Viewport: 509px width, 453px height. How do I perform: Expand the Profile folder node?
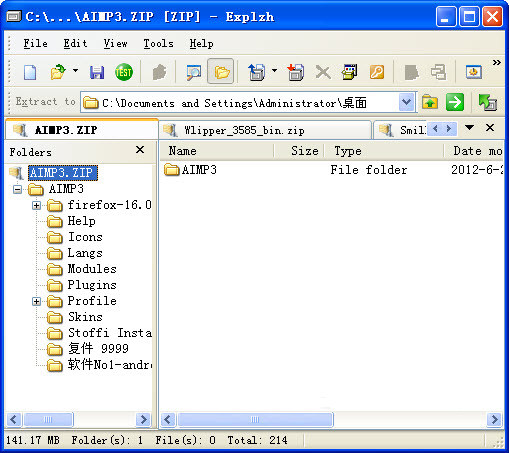point(36,301)
